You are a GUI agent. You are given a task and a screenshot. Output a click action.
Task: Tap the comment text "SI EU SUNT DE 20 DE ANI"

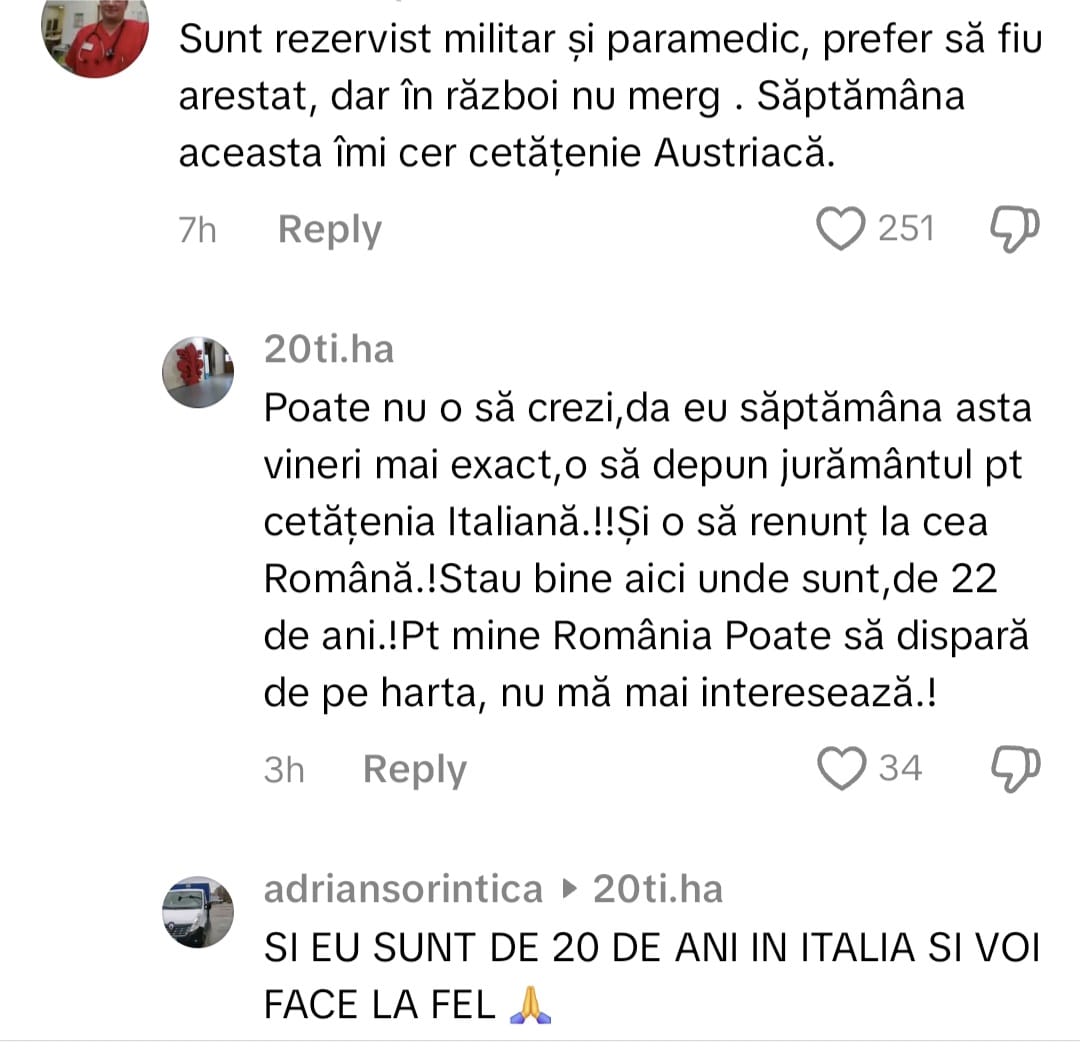click(652, 975)
